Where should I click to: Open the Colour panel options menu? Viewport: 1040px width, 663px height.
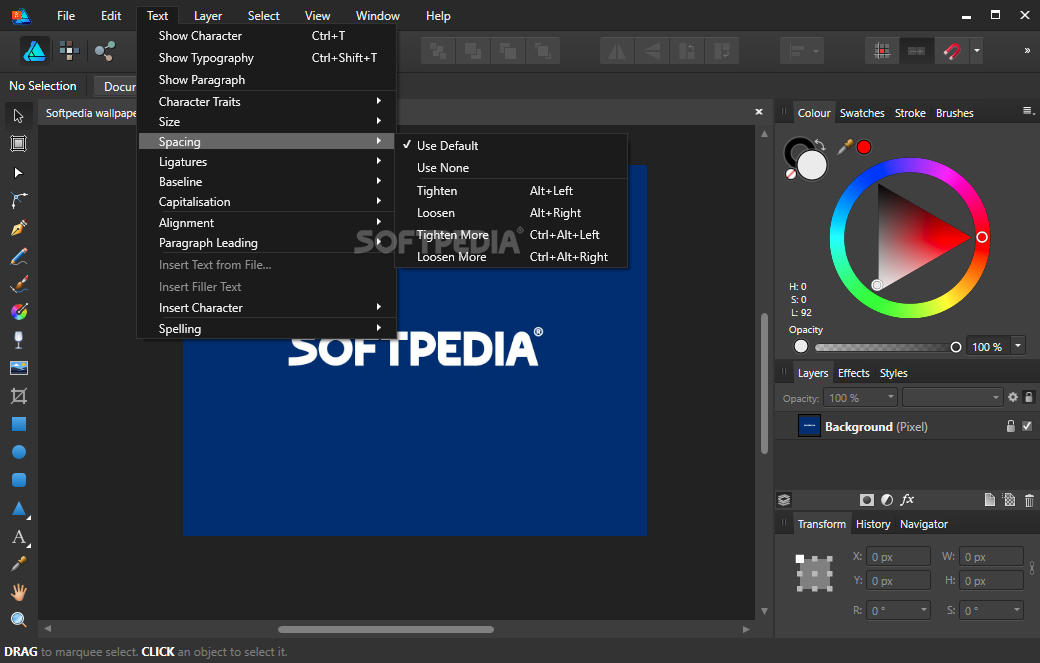coord(1029,111)
